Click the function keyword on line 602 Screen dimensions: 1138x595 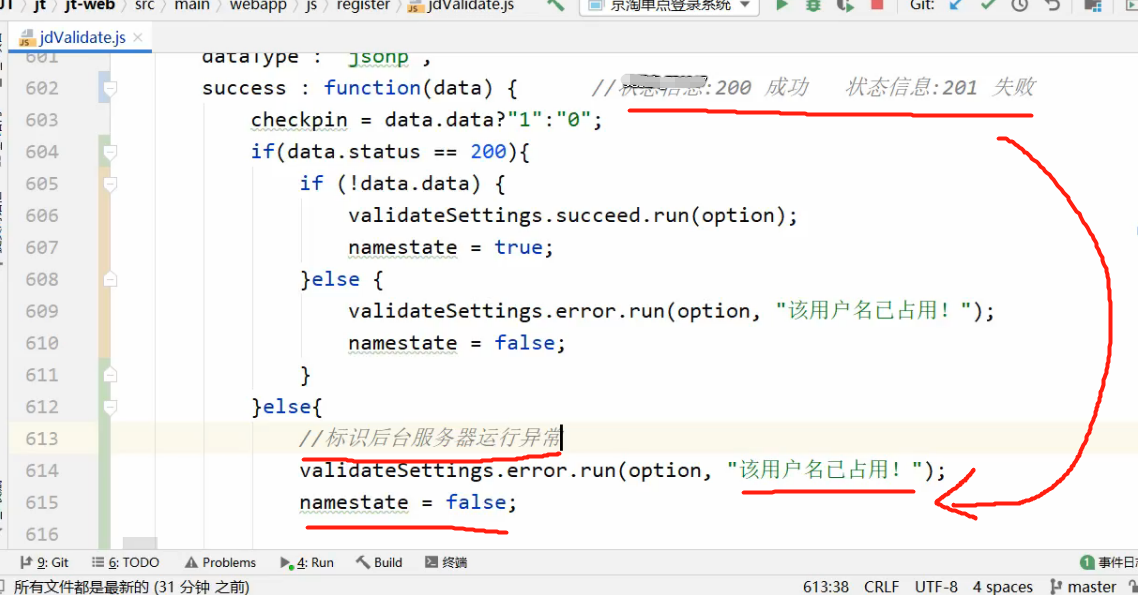tap(372, 88)
